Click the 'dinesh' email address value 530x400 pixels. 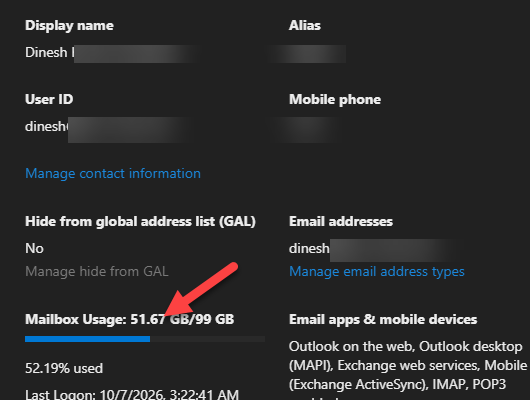(x=309, y=249)
